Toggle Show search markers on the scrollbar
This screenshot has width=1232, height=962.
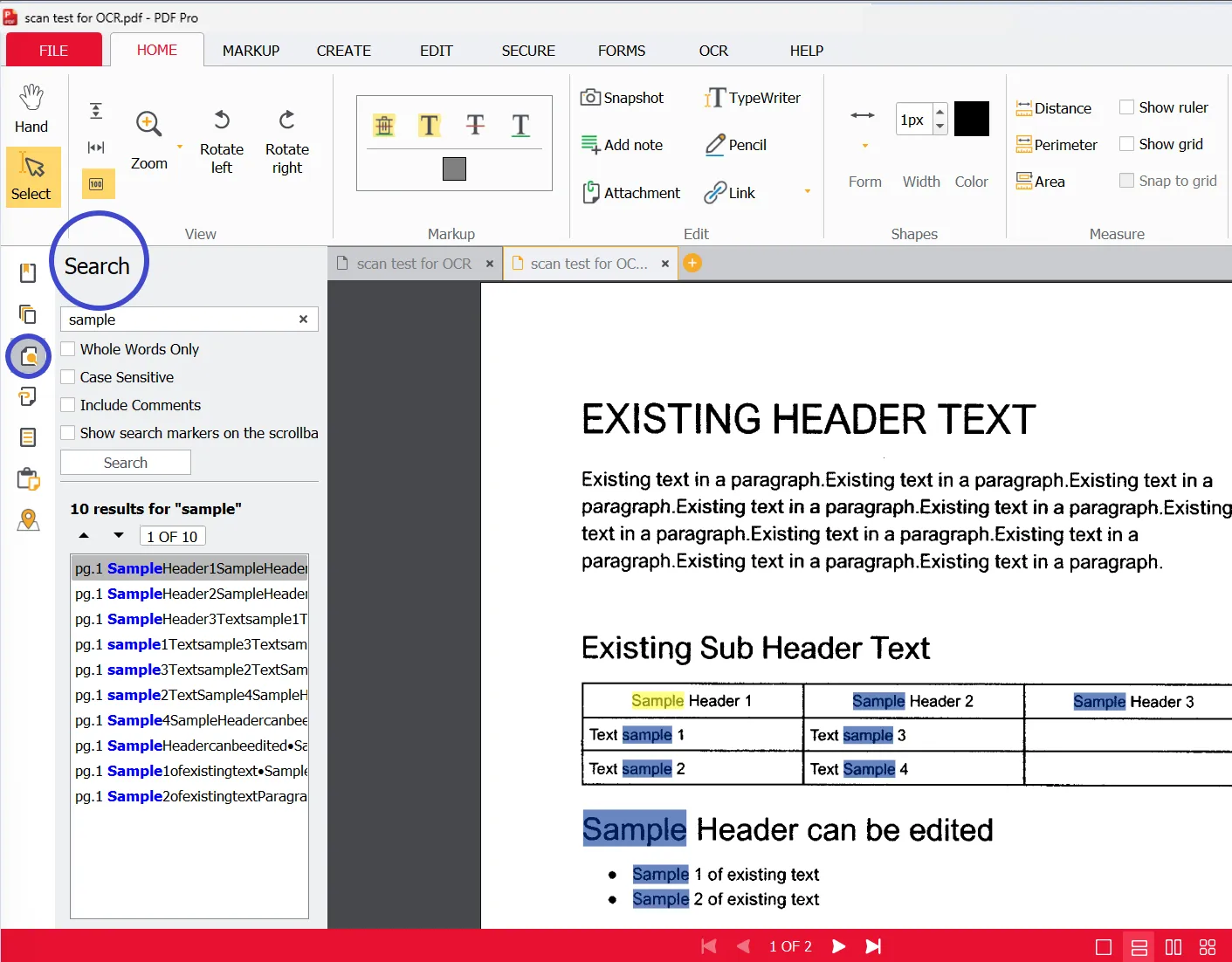pos(67,433)
